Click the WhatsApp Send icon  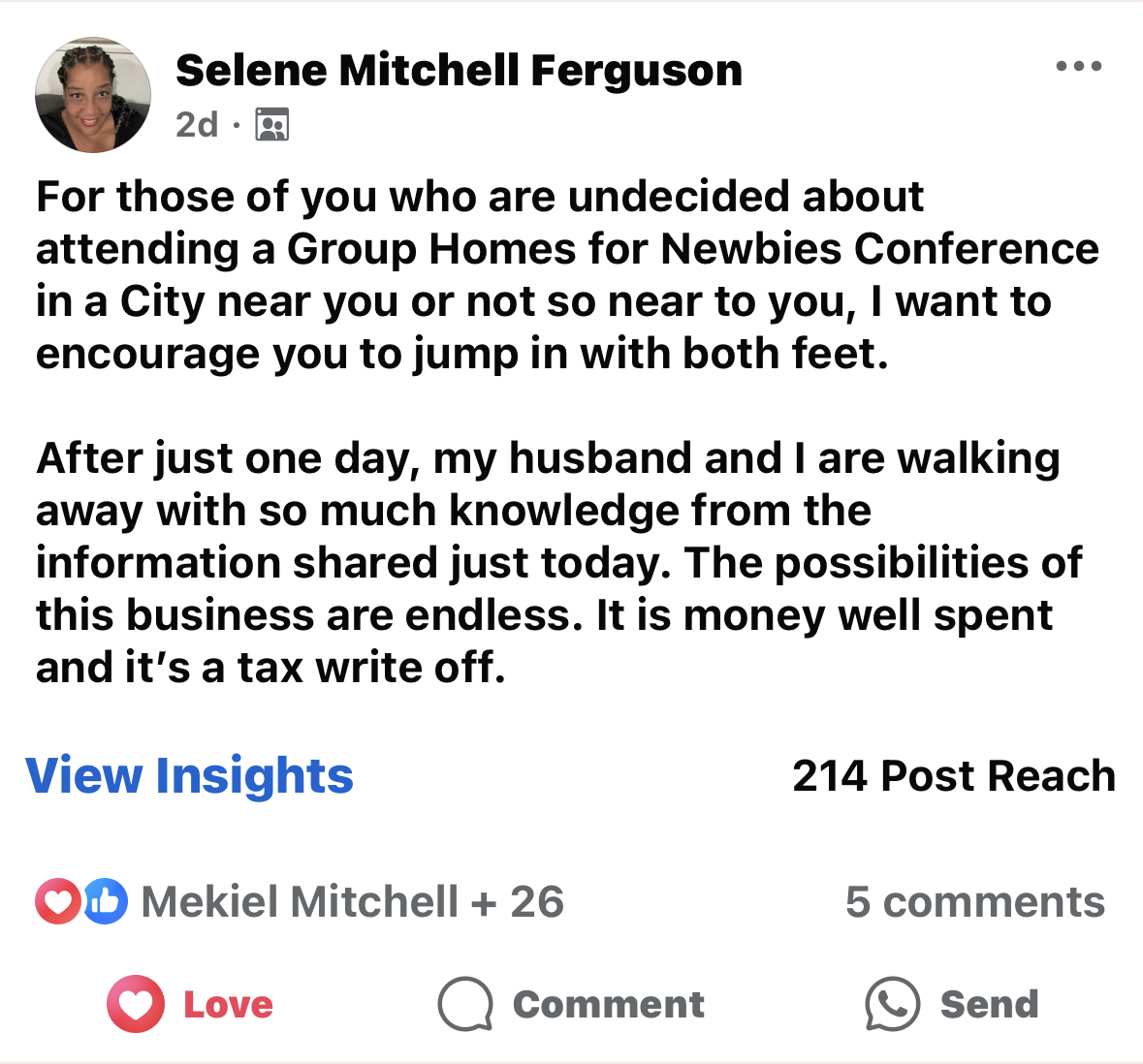pyautogui.click(x=892, y=1004)
